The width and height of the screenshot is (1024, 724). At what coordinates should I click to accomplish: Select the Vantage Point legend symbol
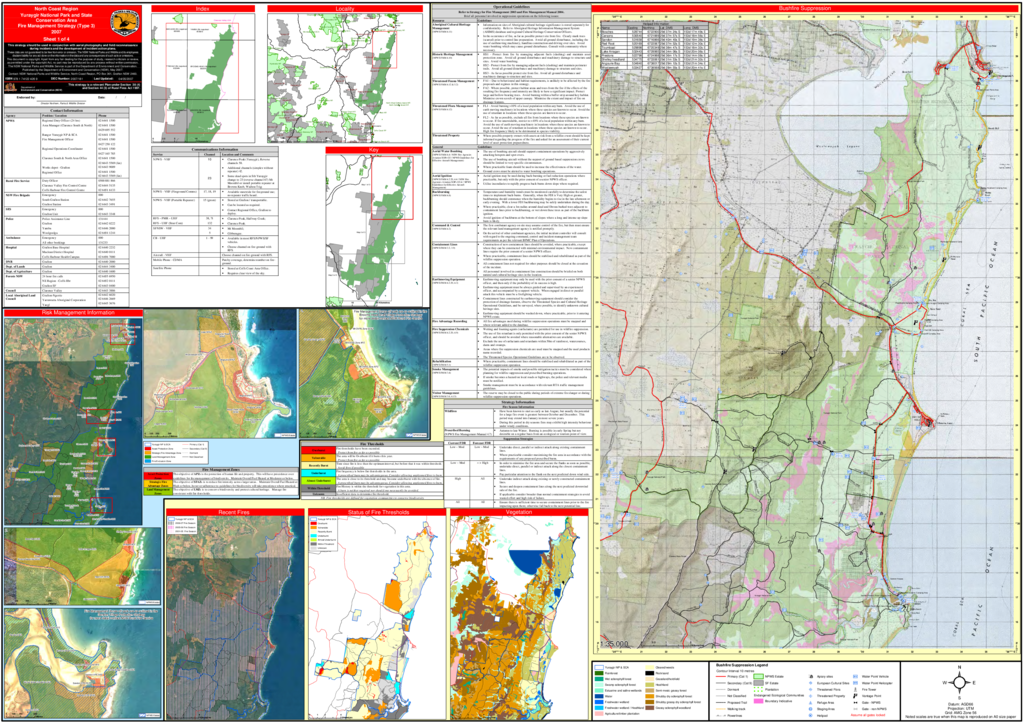pos(856,696)
